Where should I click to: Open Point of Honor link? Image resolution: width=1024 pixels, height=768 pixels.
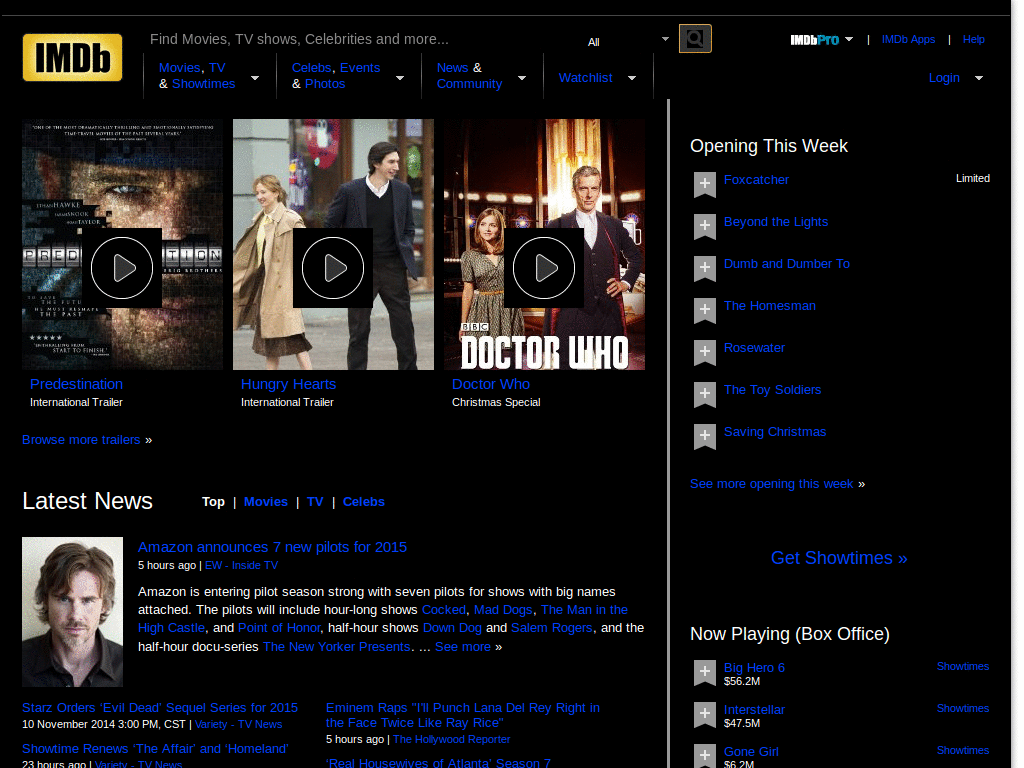(279, 628)
